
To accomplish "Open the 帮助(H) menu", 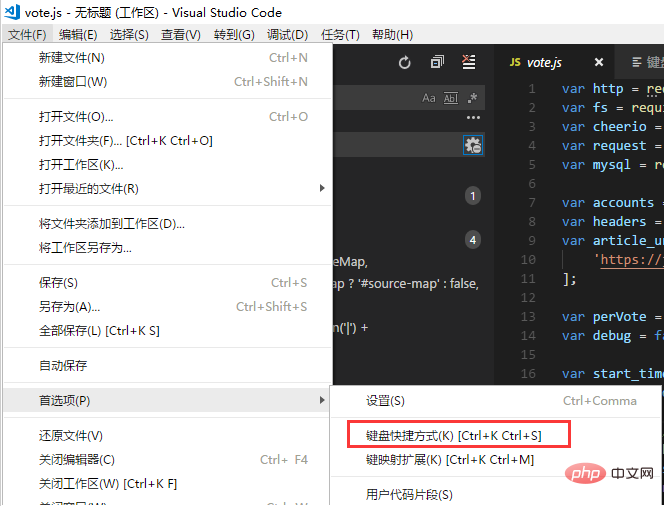I will coord(393,35).
